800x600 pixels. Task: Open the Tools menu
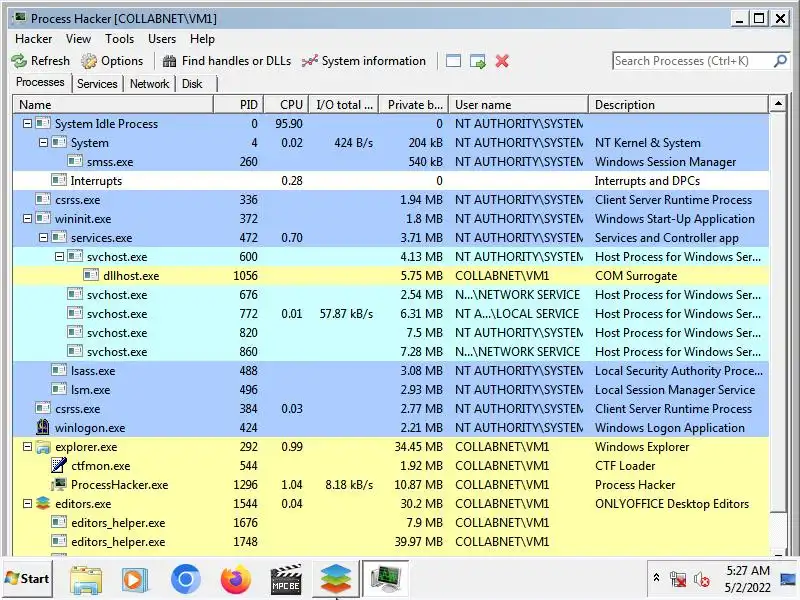tap(119, 39)
